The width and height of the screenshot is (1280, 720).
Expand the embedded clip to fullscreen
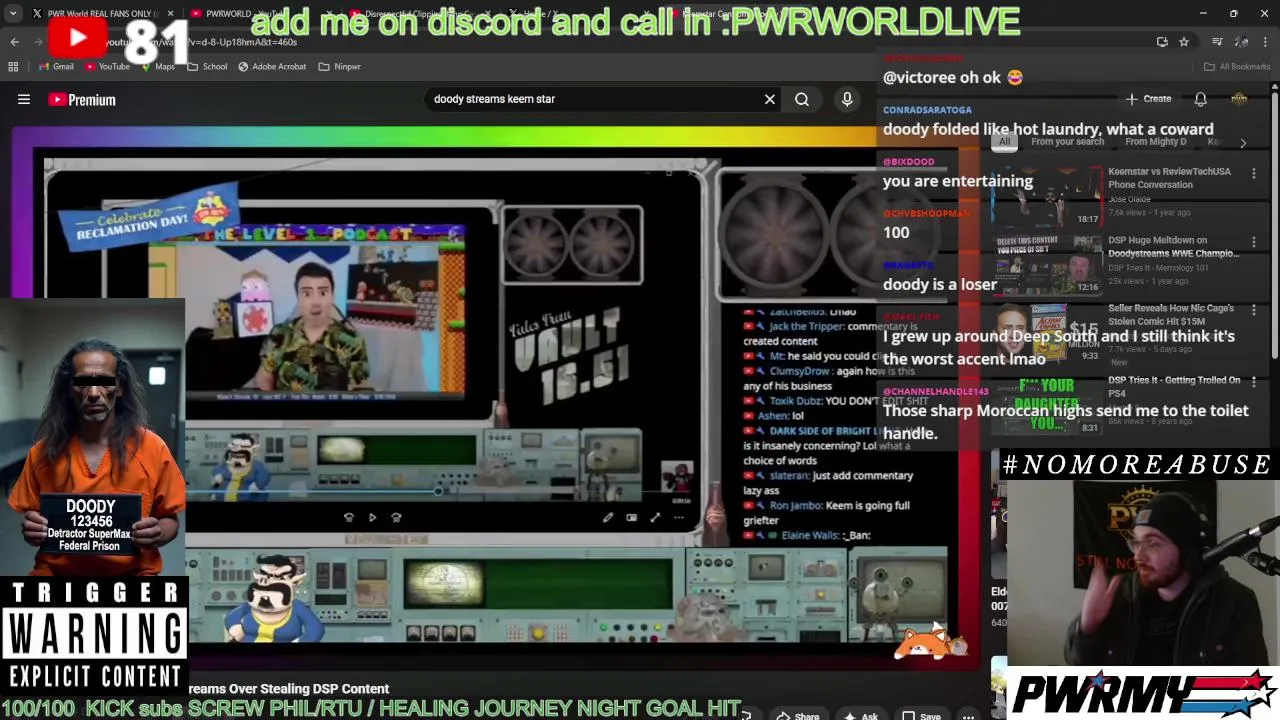coord(655,517)
